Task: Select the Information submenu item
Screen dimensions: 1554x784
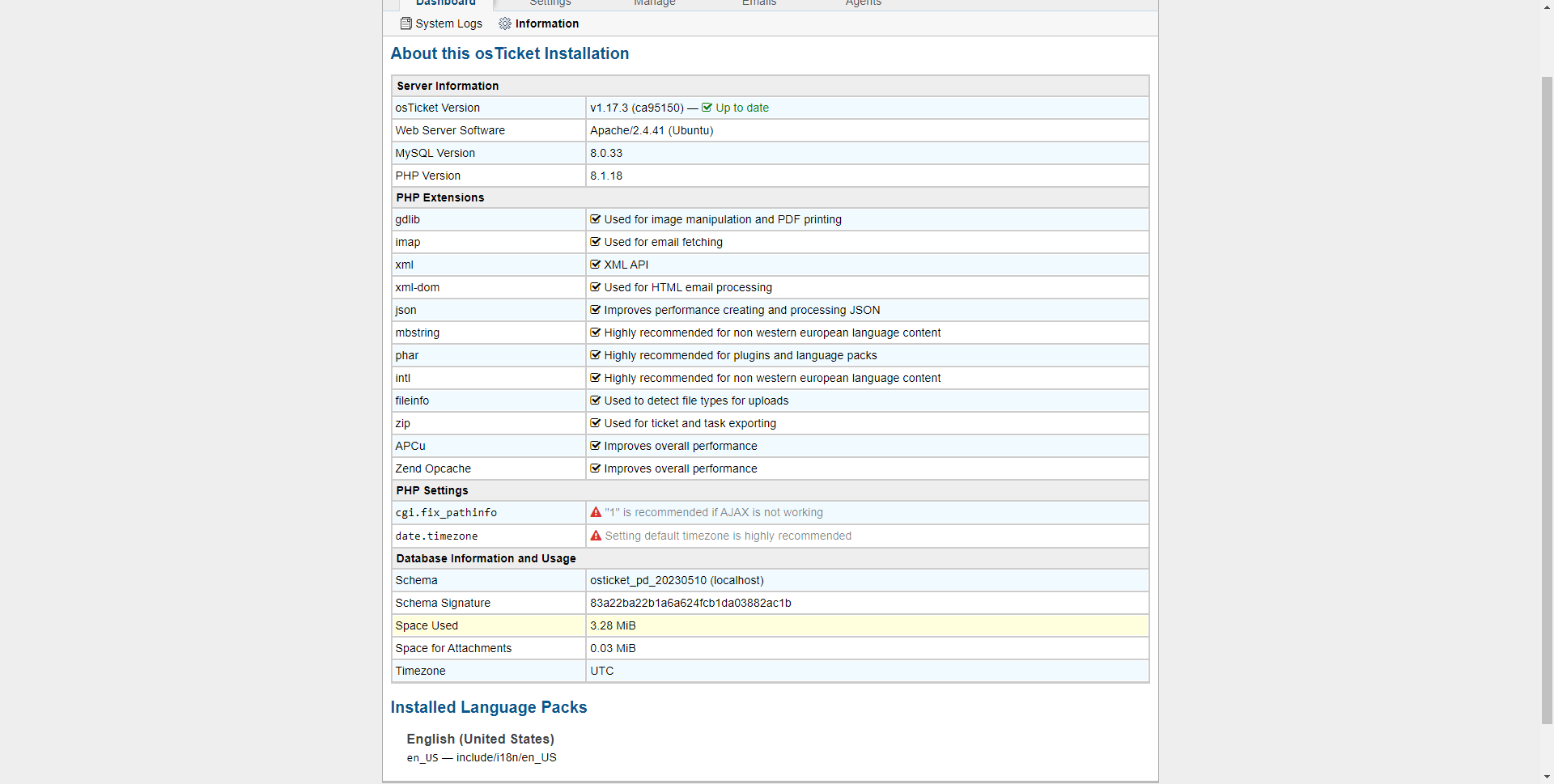Action: click(546, 23)
